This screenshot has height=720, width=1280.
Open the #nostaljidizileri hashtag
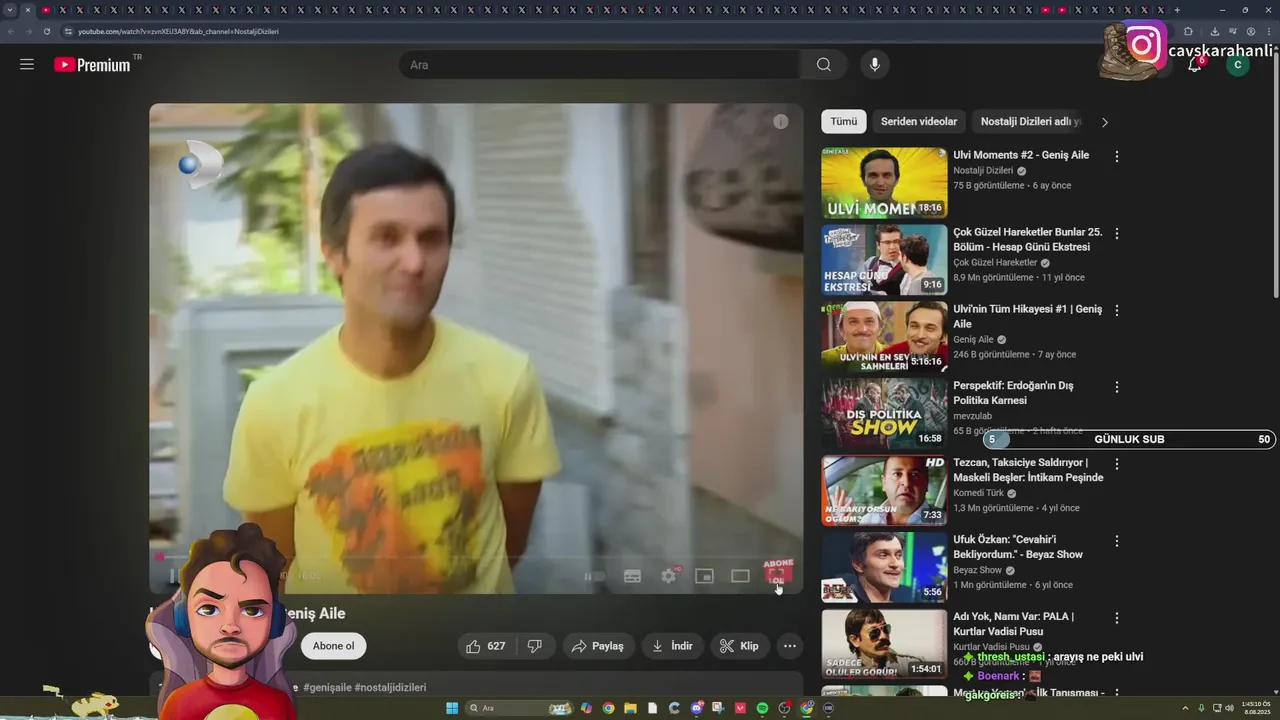(x=390, y=688)
